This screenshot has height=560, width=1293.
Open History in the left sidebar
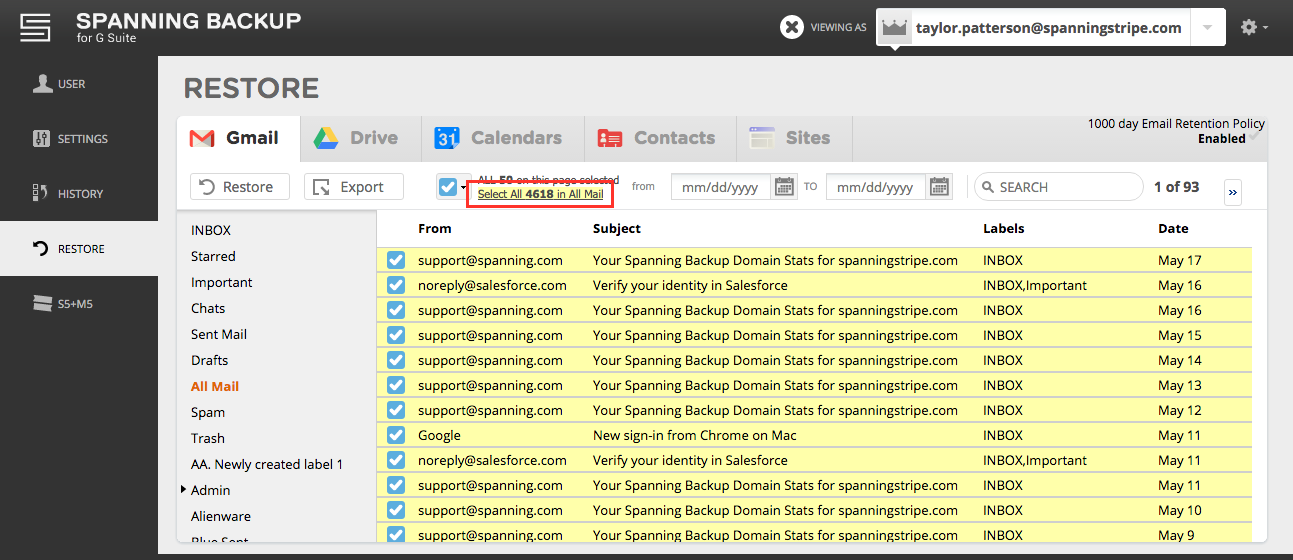pyautogui.click(x=79, y=194)
